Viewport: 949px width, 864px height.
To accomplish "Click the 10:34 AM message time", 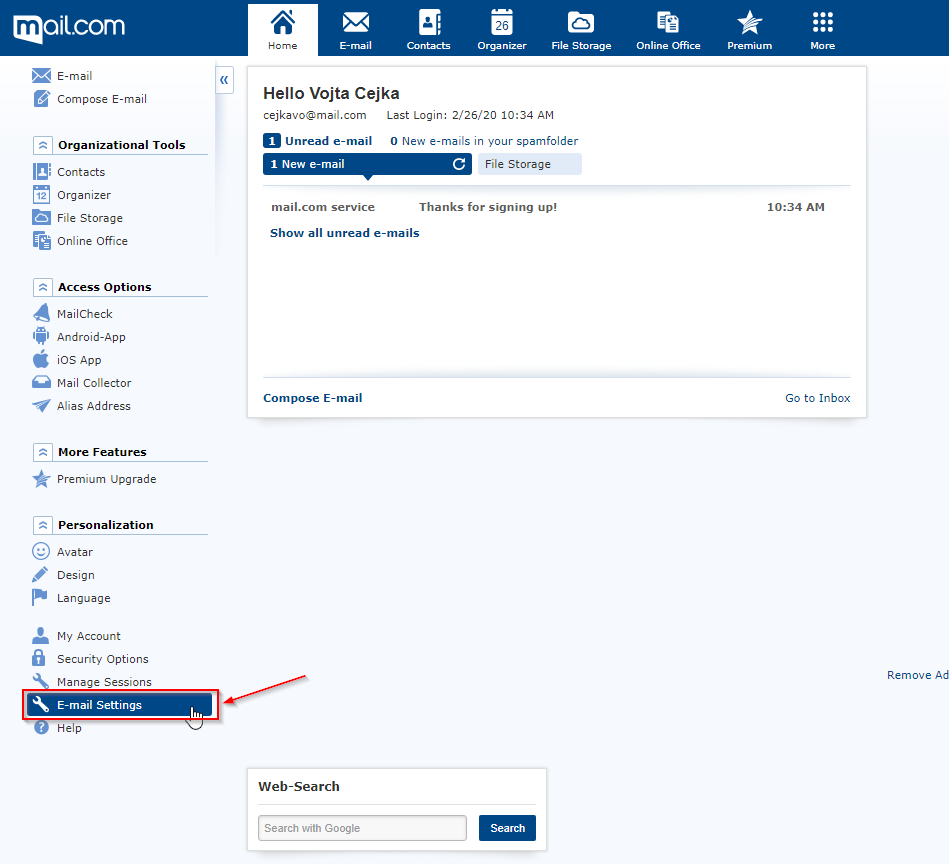I will pyautogui.click(x=795, y=207).
